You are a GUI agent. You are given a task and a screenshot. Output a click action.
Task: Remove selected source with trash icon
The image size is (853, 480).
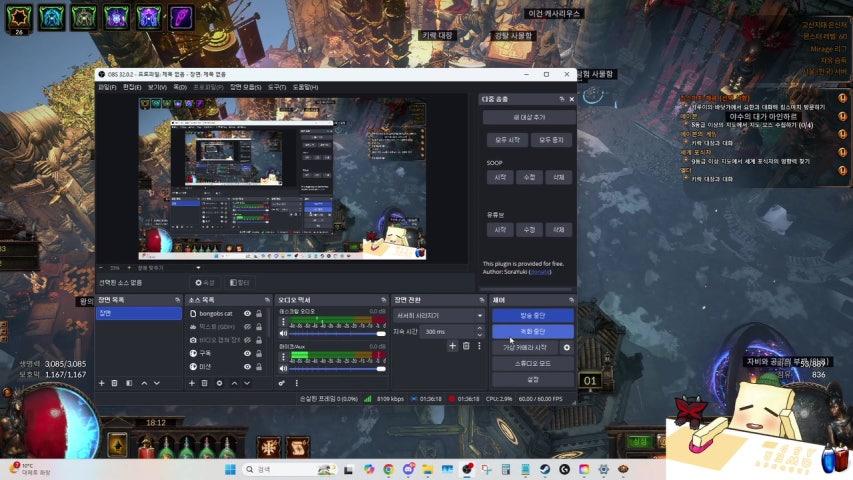pos(205,383)
